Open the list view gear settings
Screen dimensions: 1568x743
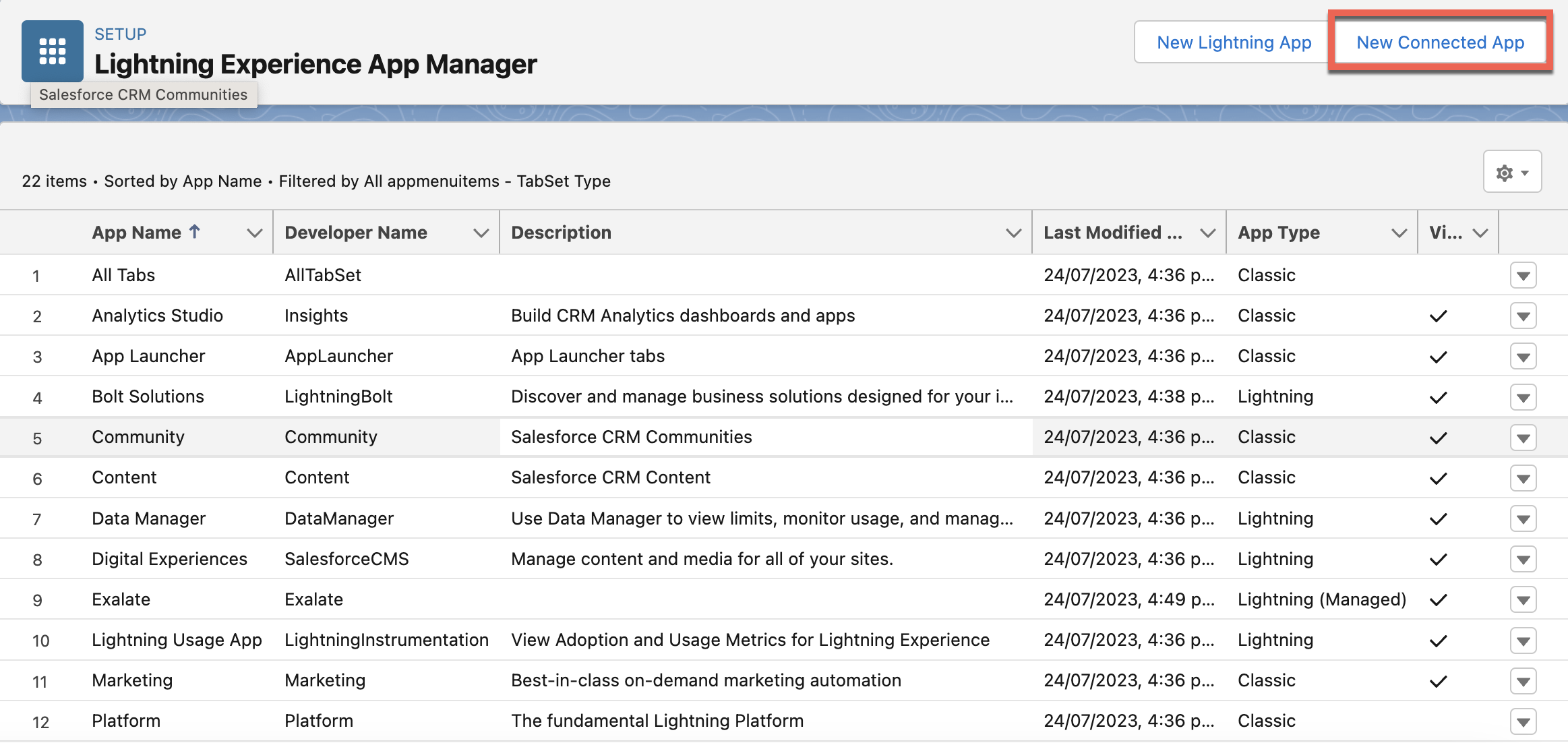point(1512,173)
